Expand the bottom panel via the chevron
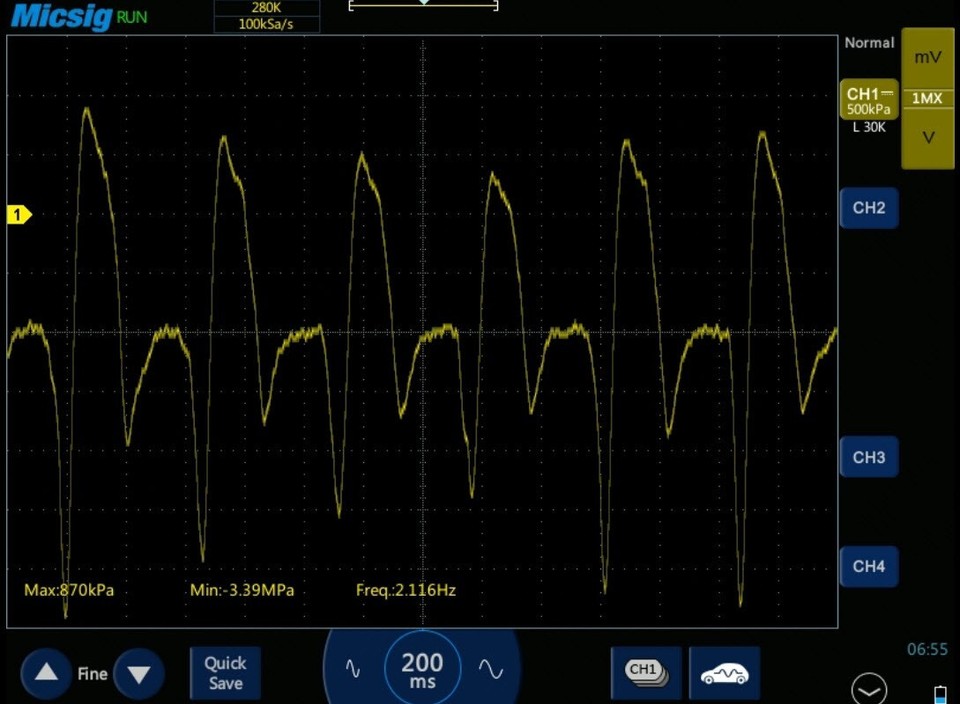Viewport: 960px width, 704px height. pyautogui.click(x=868, y=689)
